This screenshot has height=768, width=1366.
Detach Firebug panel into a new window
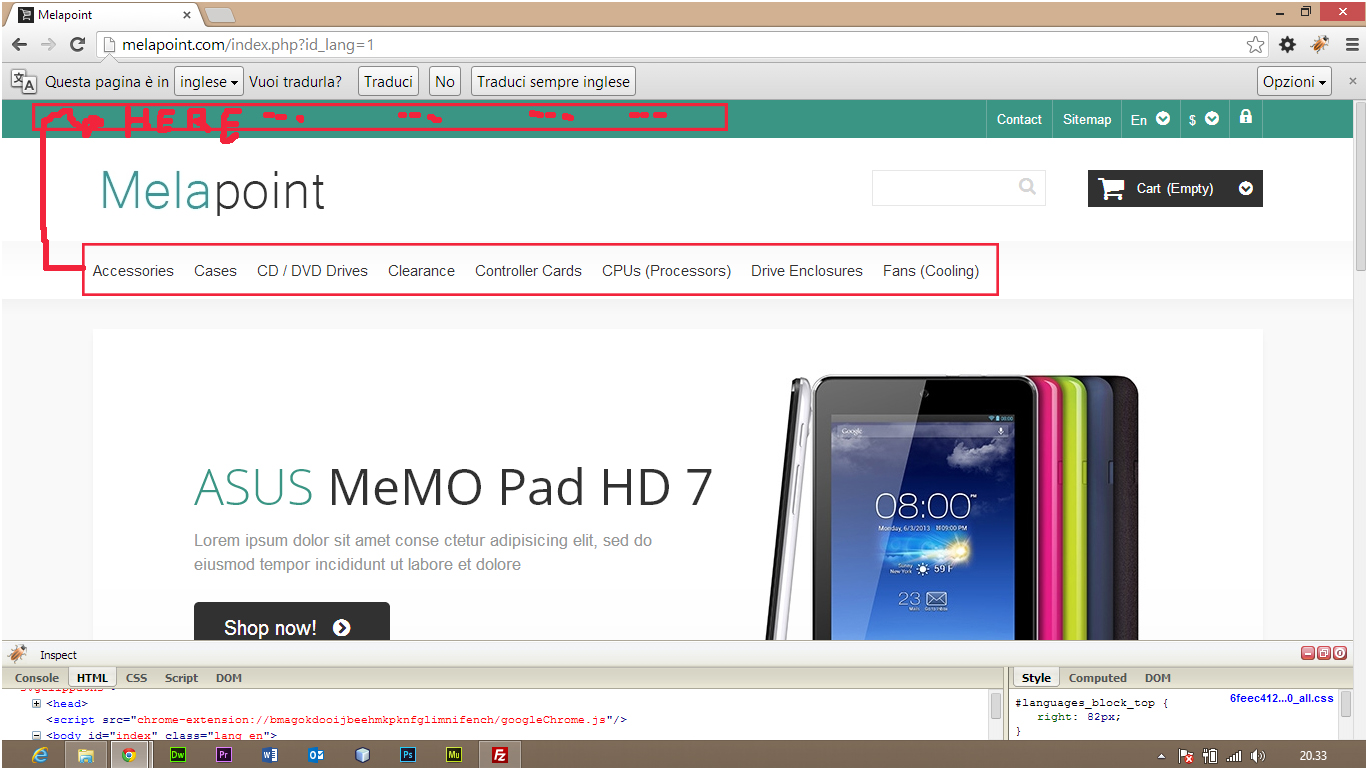click(1324, 653)
